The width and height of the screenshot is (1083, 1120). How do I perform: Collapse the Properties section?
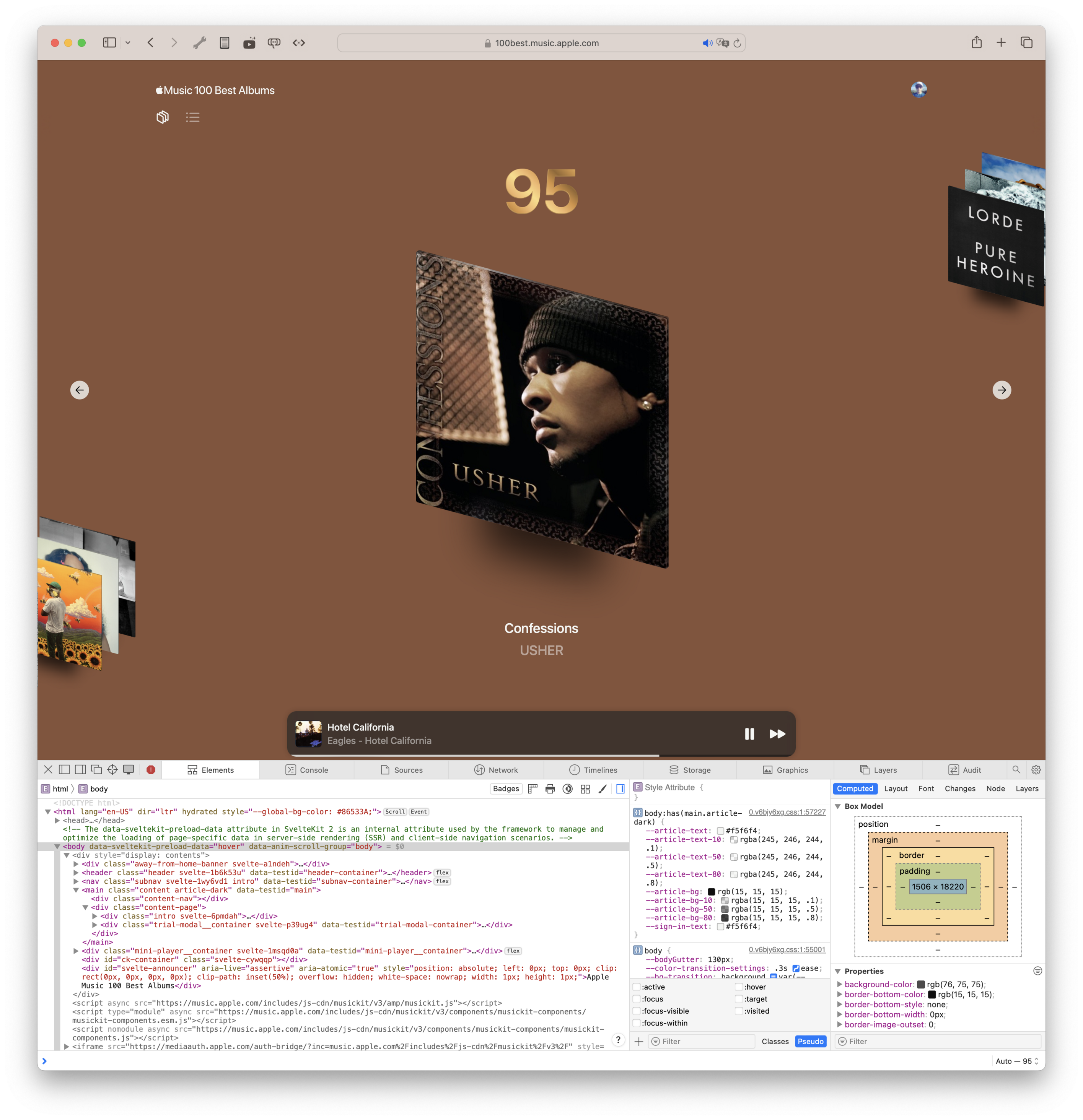838,971
